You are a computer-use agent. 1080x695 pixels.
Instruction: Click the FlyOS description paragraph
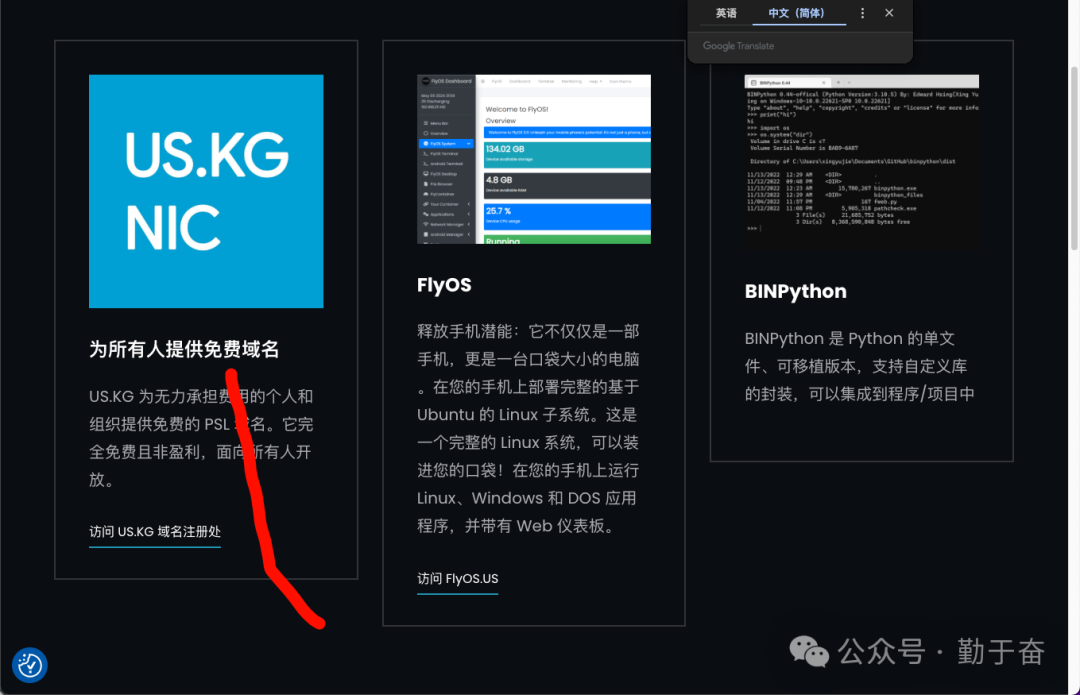coord(528,428)
